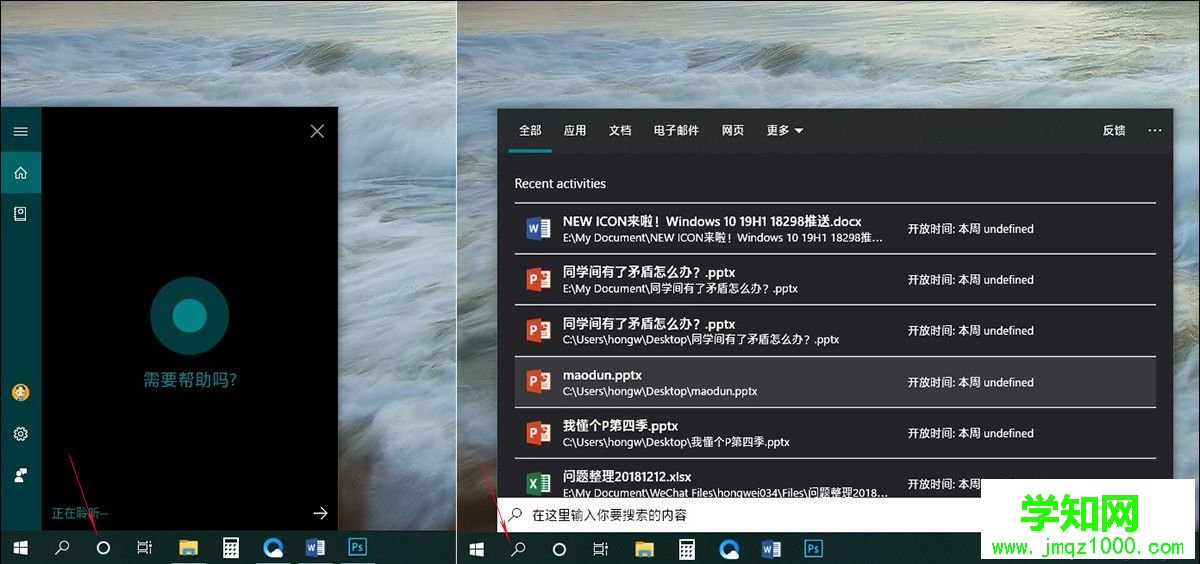Launch Calculator in left screenshot taskbar
Viewport: 1200px width, 564px height.
[231, 548]
